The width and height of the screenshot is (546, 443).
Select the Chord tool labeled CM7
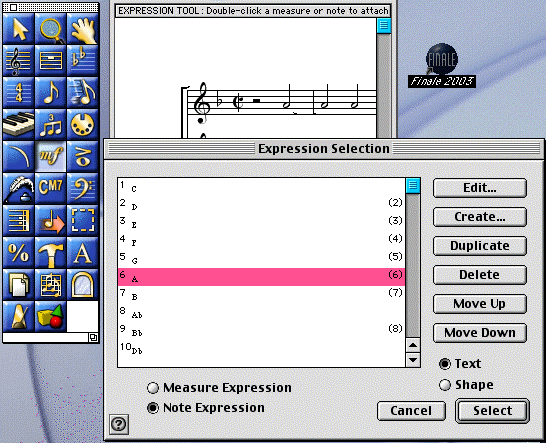click(x=50, y=188)
